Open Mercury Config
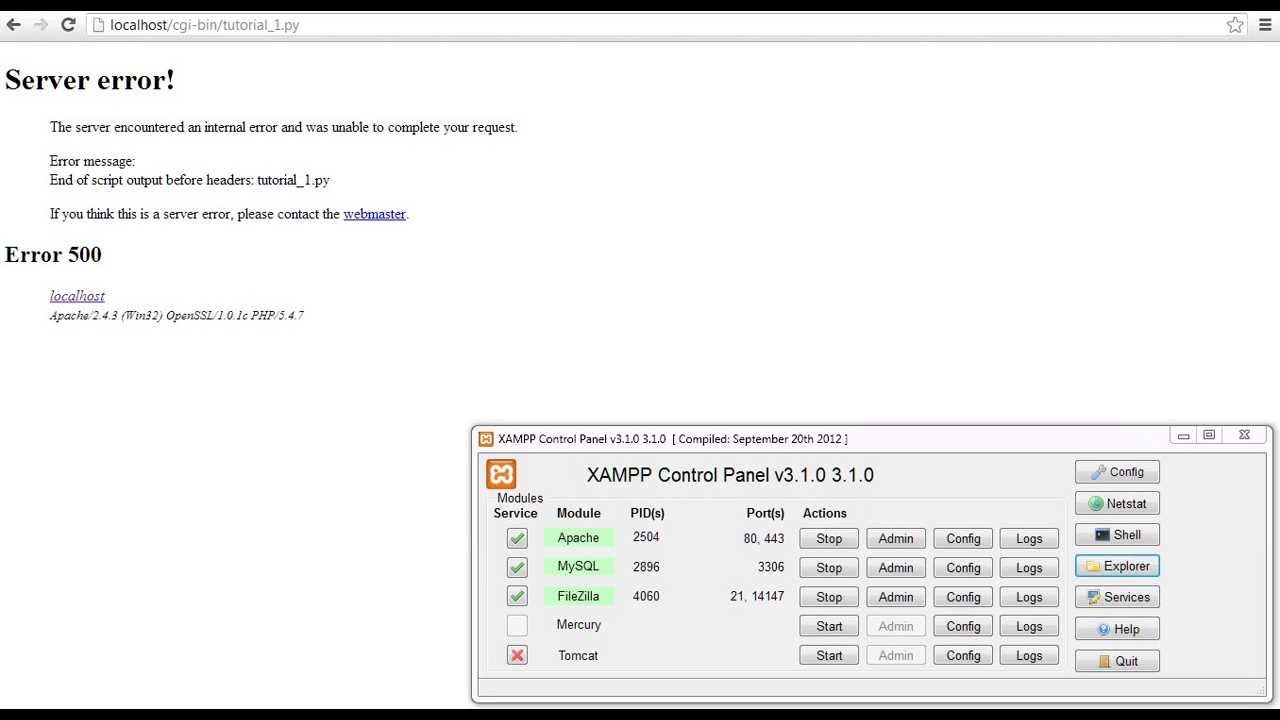The width and height of the screenshot is (1280, 720). (963, 626)
